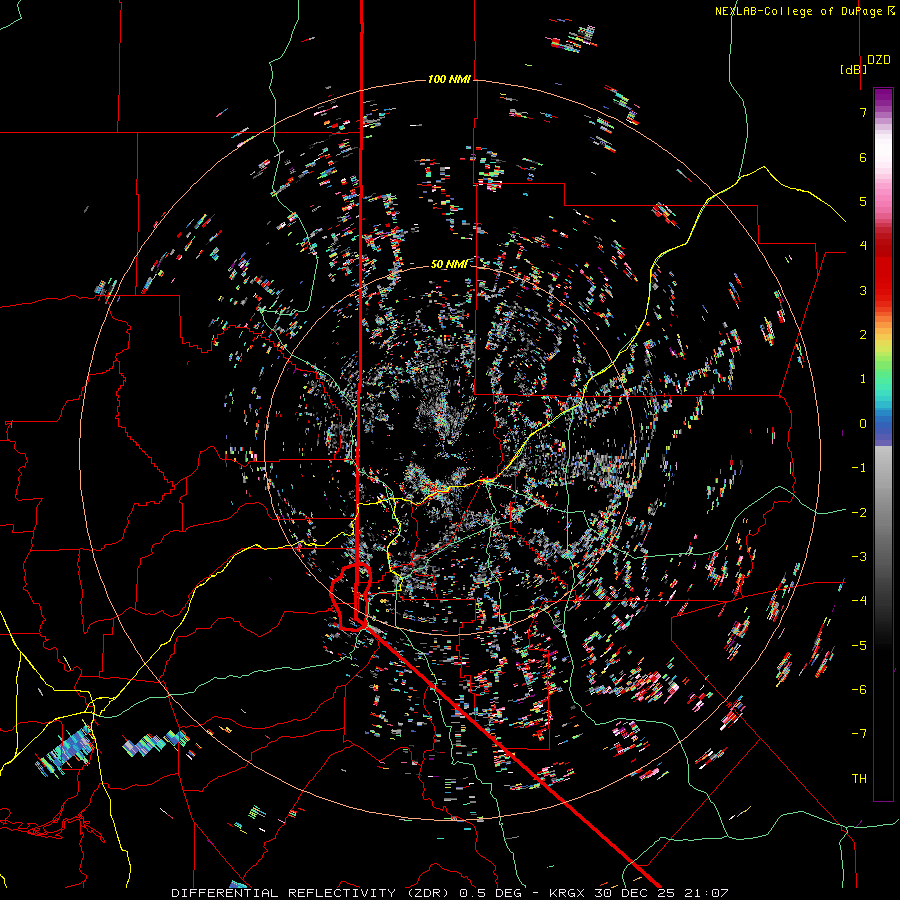The height and width of the screenshot is (900, 900).
Task: Click the 4 value on color scale
Action: coord(863,246)
